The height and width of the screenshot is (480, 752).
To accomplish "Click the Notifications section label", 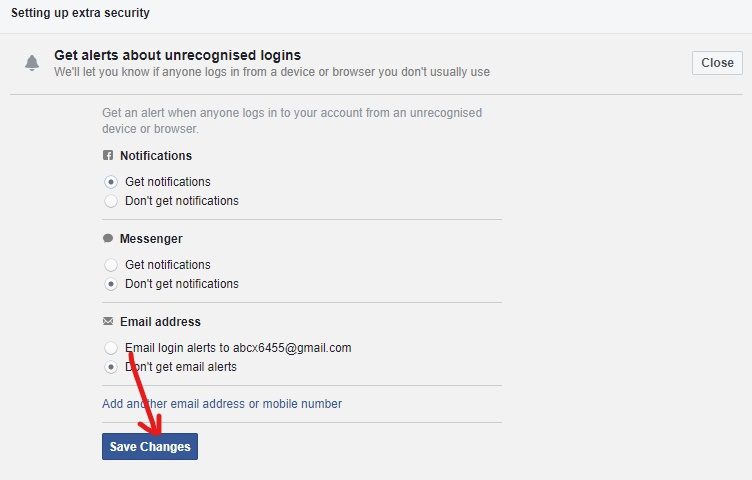I will click(156, 155).
